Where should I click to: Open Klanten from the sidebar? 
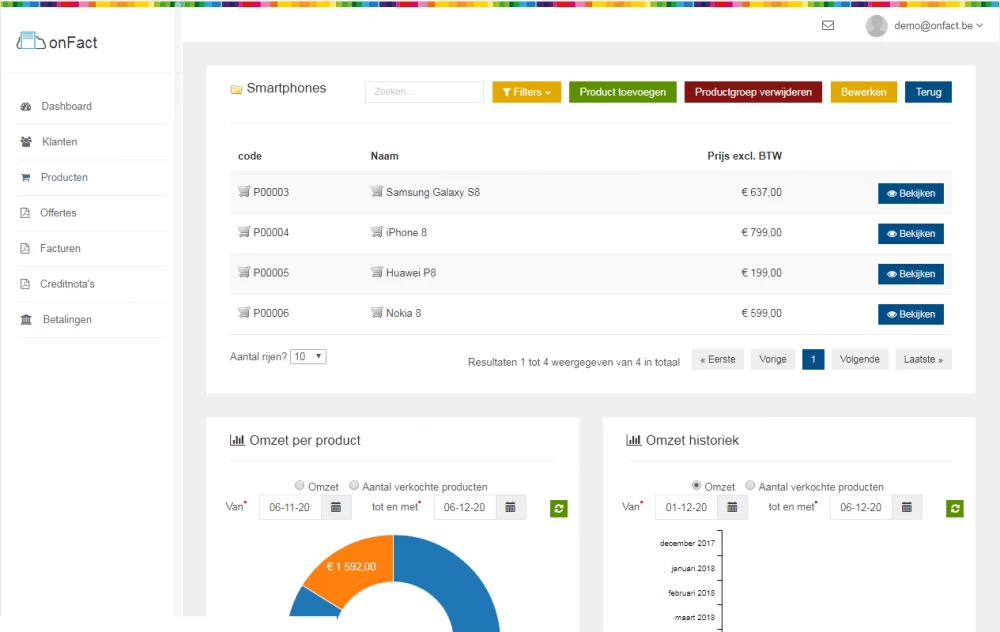point(59,142)
